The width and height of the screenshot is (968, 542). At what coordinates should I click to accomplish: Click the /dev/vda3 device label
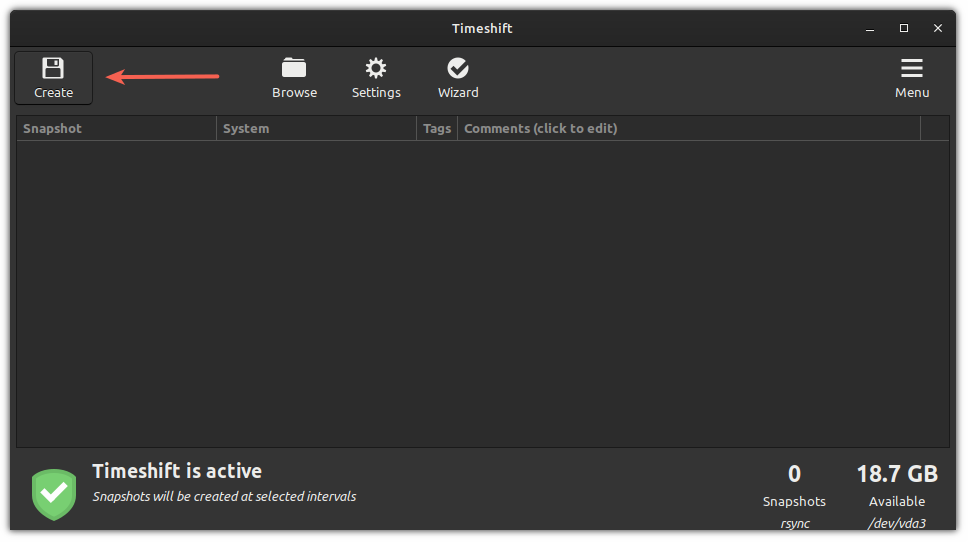tap(897, 523)
